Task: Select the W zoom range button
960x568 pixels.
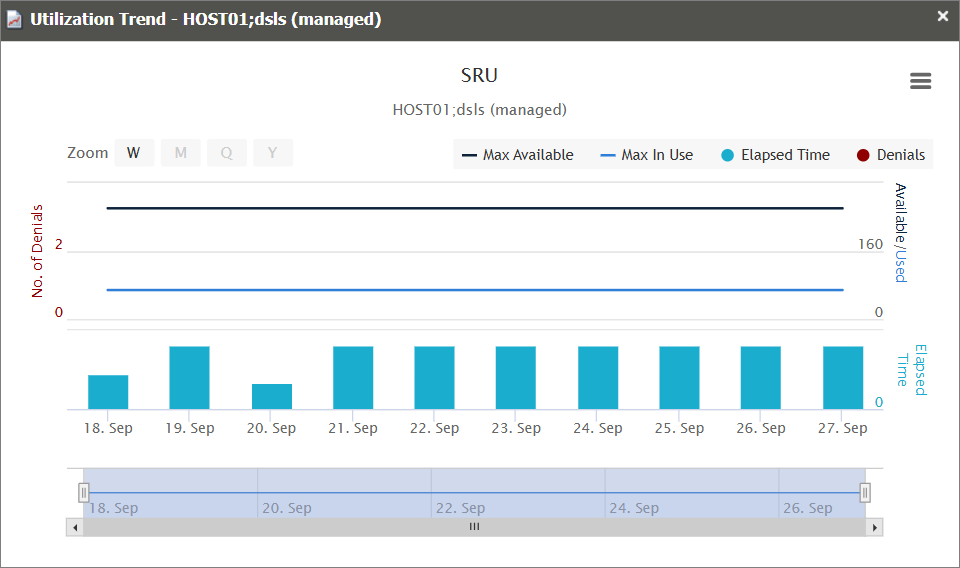Action: tap(134, 152)
